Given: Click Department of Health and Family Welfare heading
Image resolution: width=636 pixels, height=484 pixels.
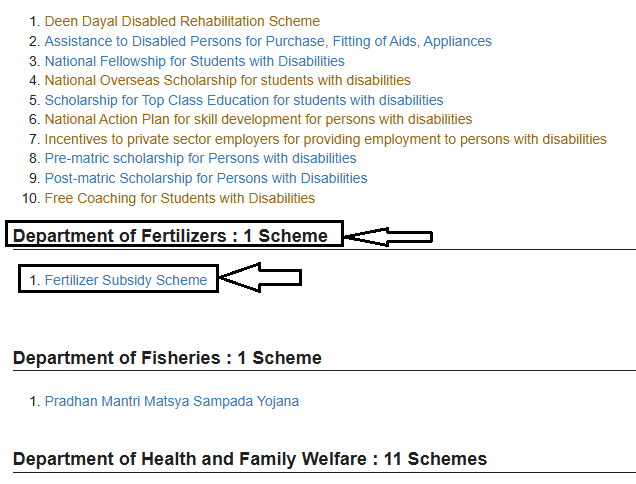Looking at the screenshot, I should click(250, 459).
